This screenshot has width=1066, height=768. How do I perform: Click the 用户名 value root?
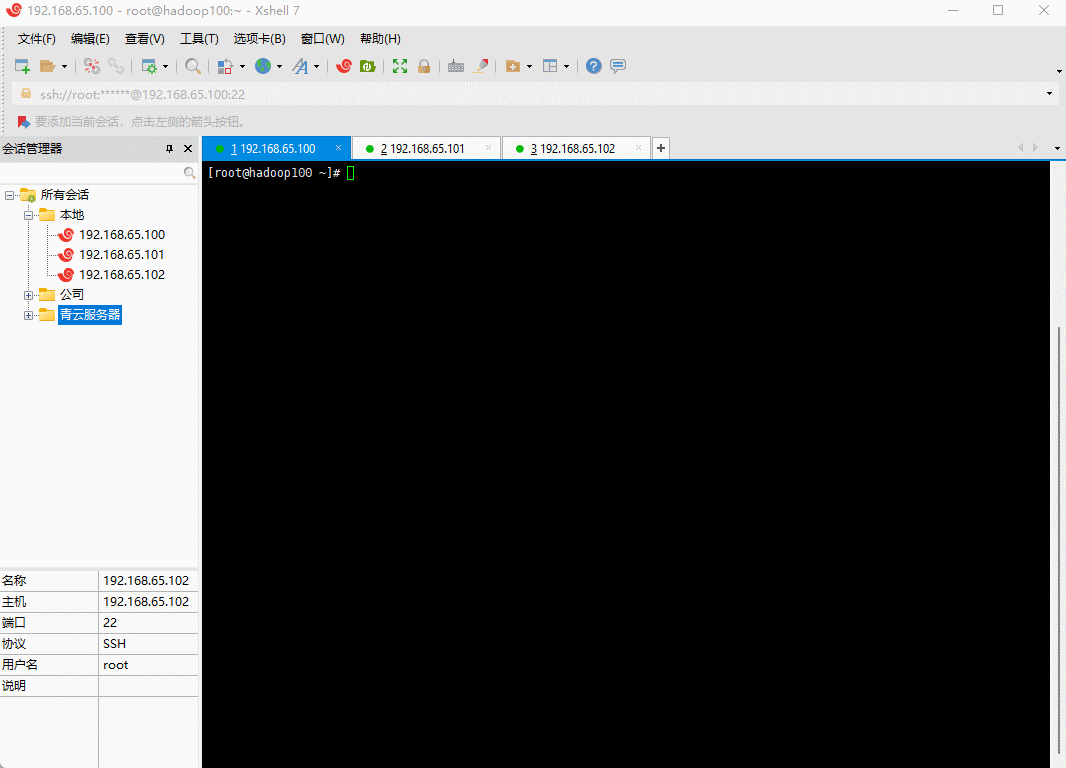(116, 665)
